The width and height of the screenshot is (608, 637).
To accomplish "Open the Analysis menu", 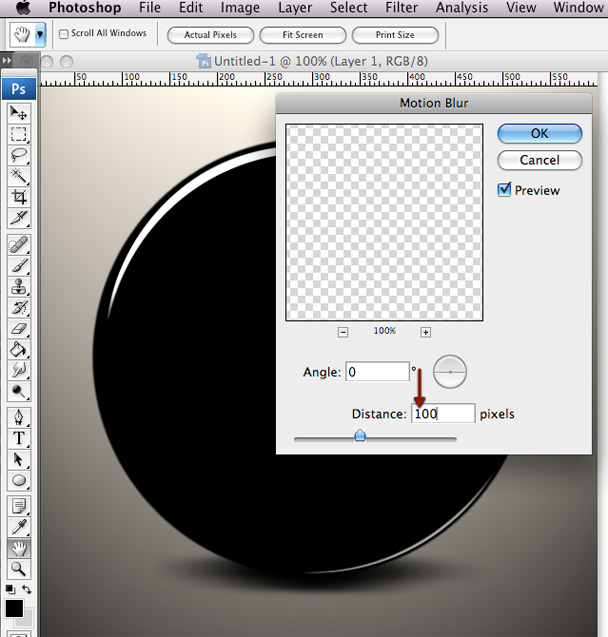I will [x=462, y=7].
